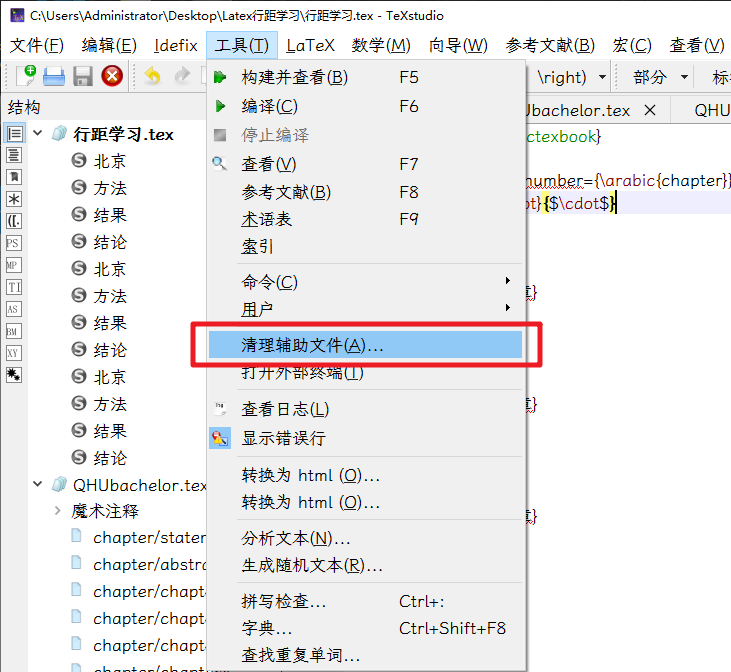This screenshot has height=672, width=731.
Task: Choose 索引 menu entry
Action: click(365, 246)
